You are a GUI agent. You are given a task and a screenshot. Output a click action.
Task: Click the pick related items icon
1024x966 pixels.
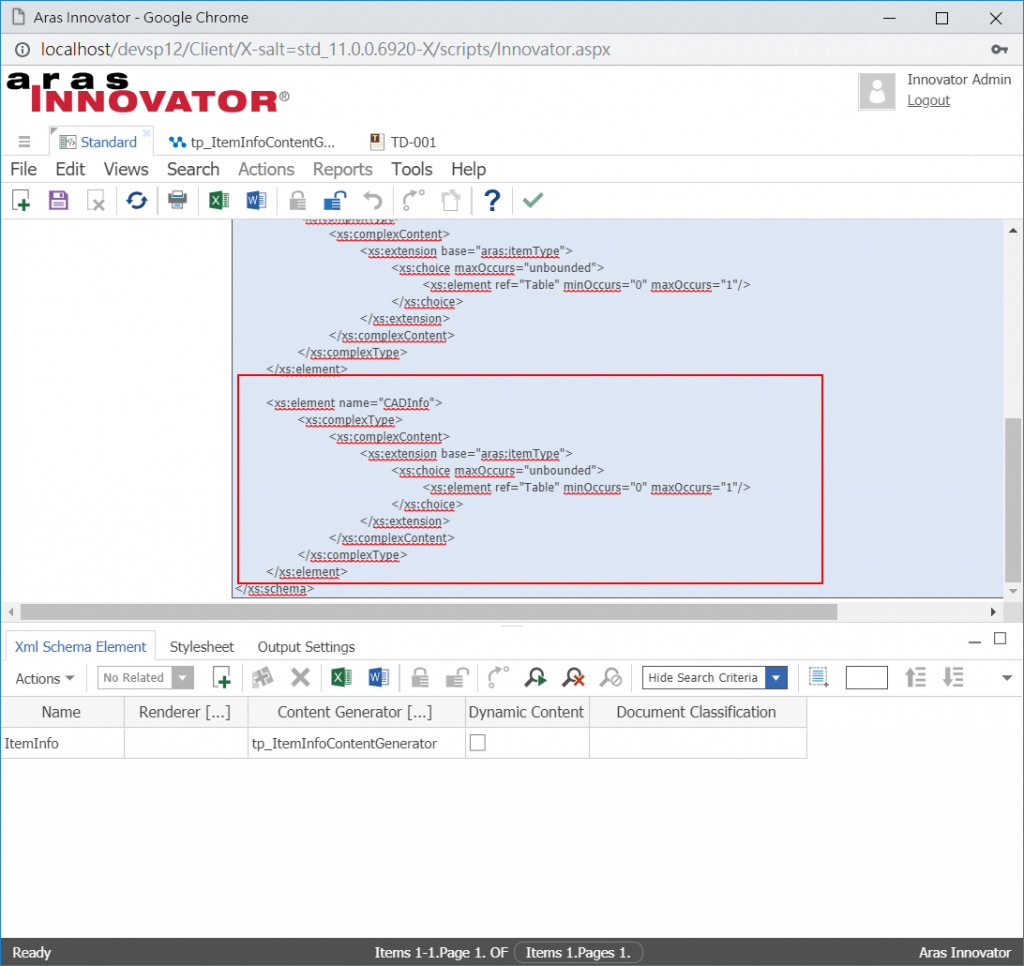click(x=263, y=678)
